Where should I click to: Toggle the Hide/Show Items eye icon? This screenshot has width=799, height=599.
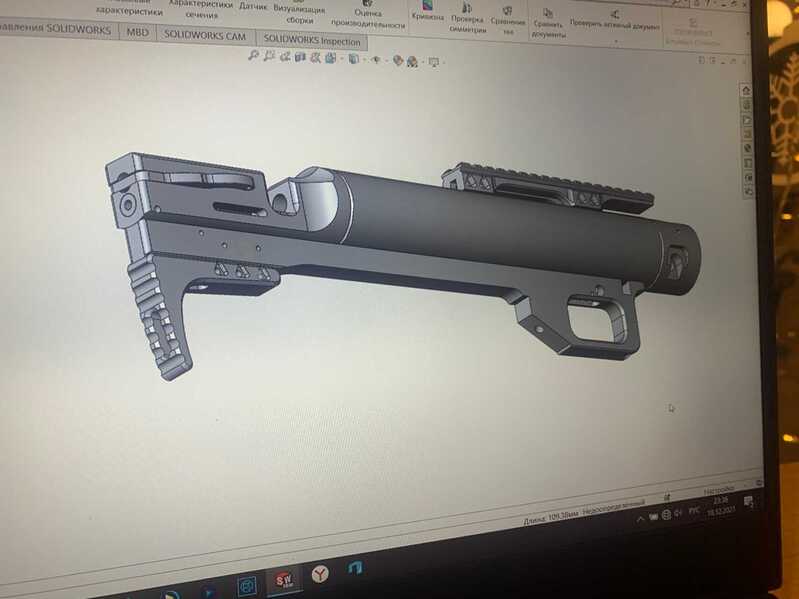(x=376, y=60)
